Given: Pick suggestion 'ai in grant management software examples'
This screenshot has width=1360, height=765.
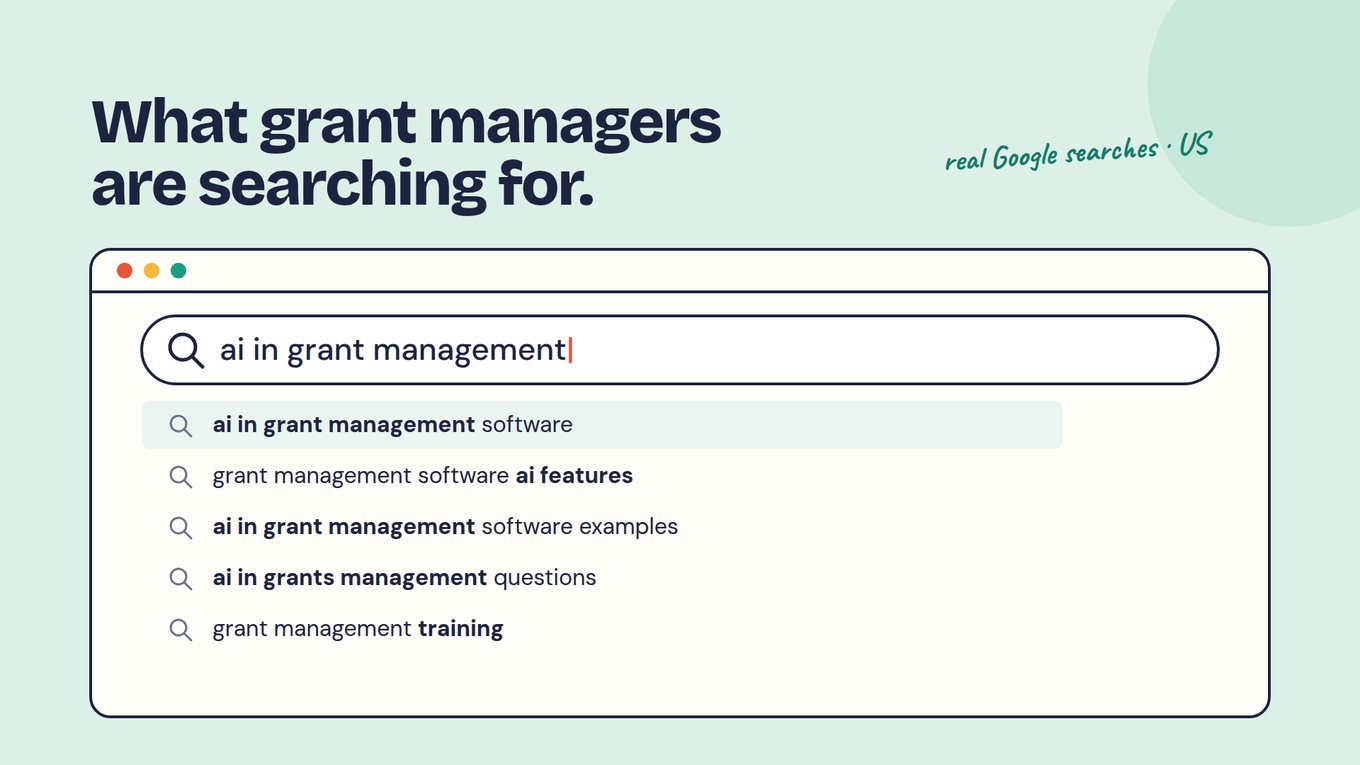Looking at the screenshot, I should pos(445,527).
